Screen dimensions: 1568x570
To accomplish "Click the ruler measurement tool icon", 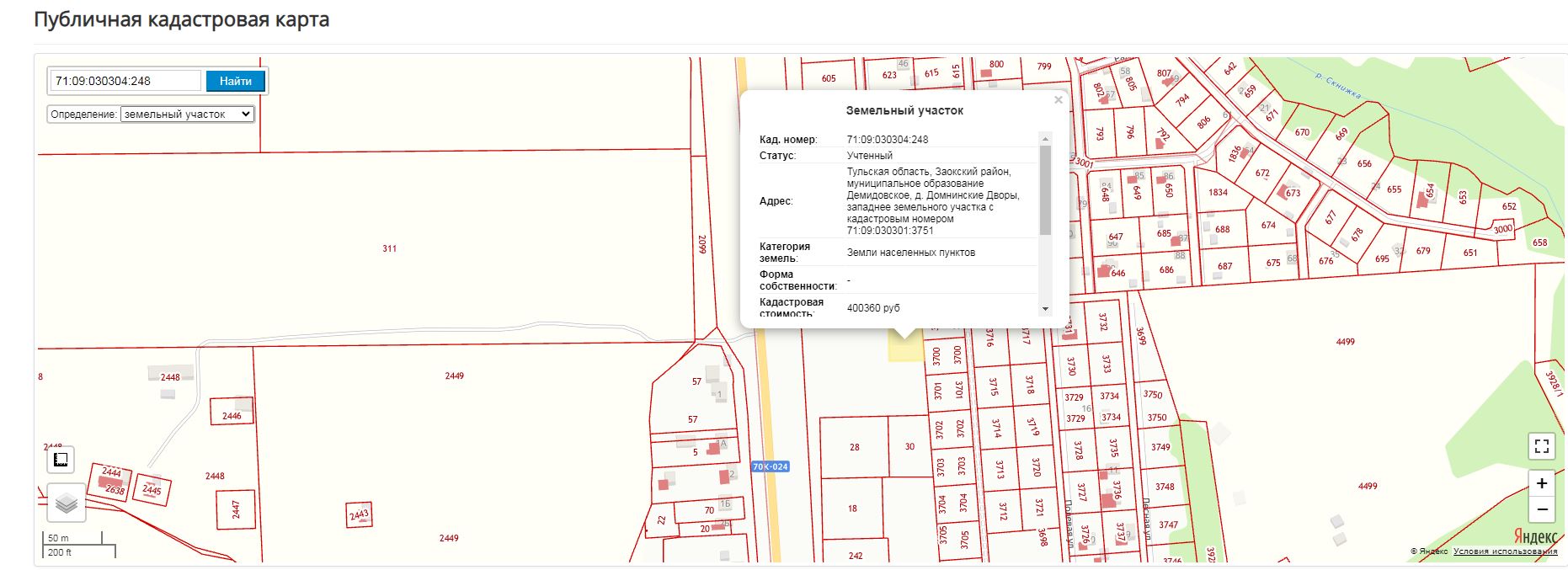I will click(61, 460).
